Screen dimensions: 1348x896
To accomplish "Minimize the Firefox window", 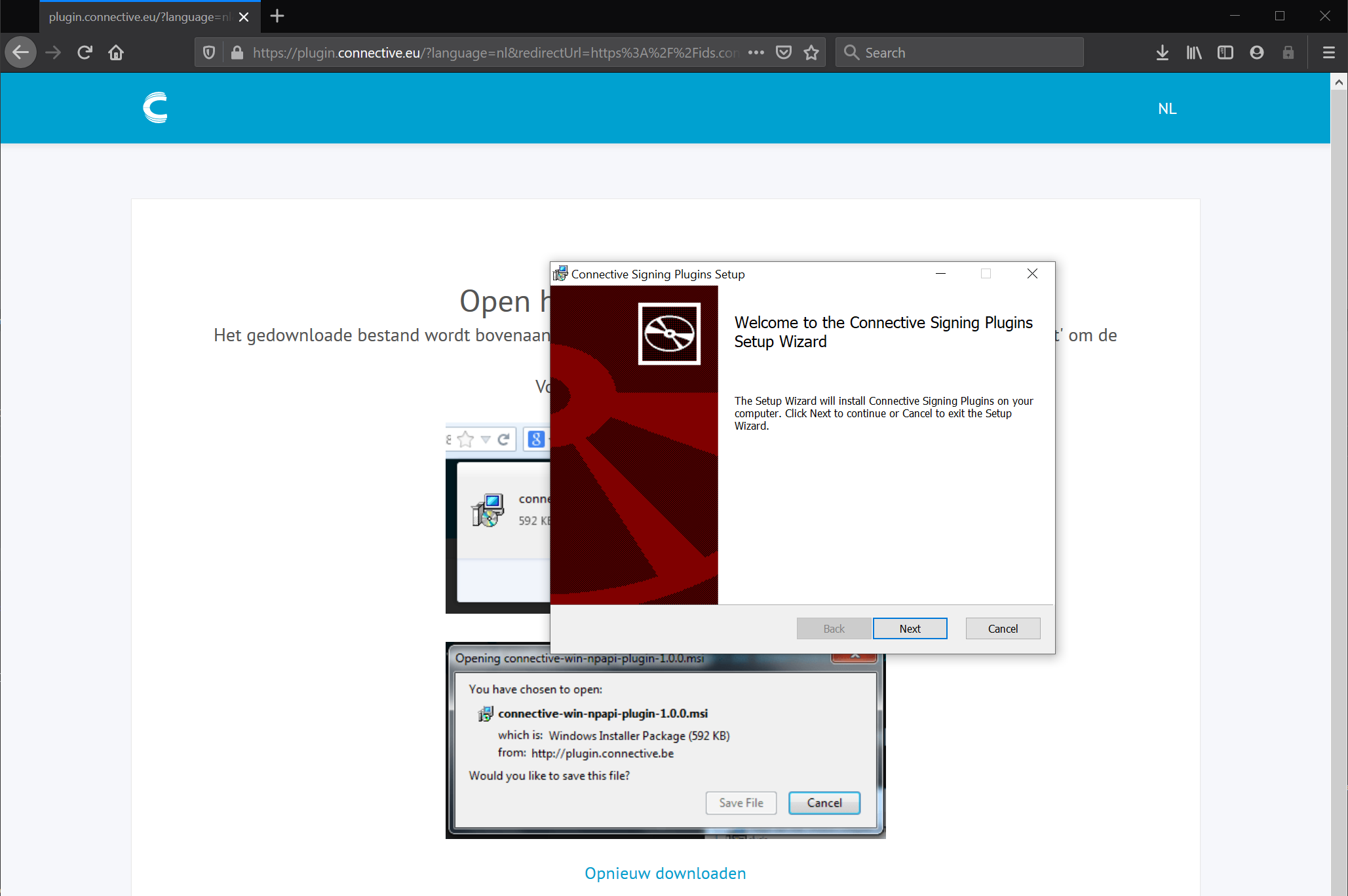I will (x=1235, y=16).
